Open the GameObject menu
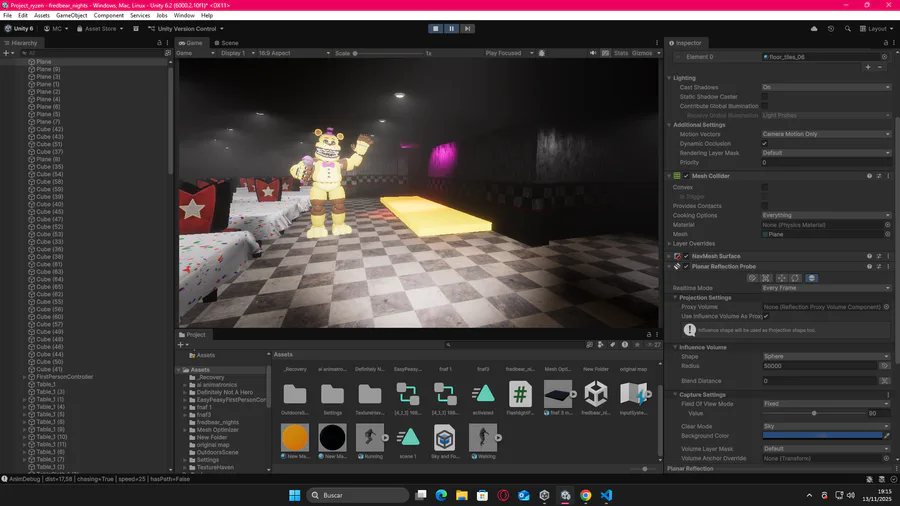The image size is (900, 506). coord(72,15)
